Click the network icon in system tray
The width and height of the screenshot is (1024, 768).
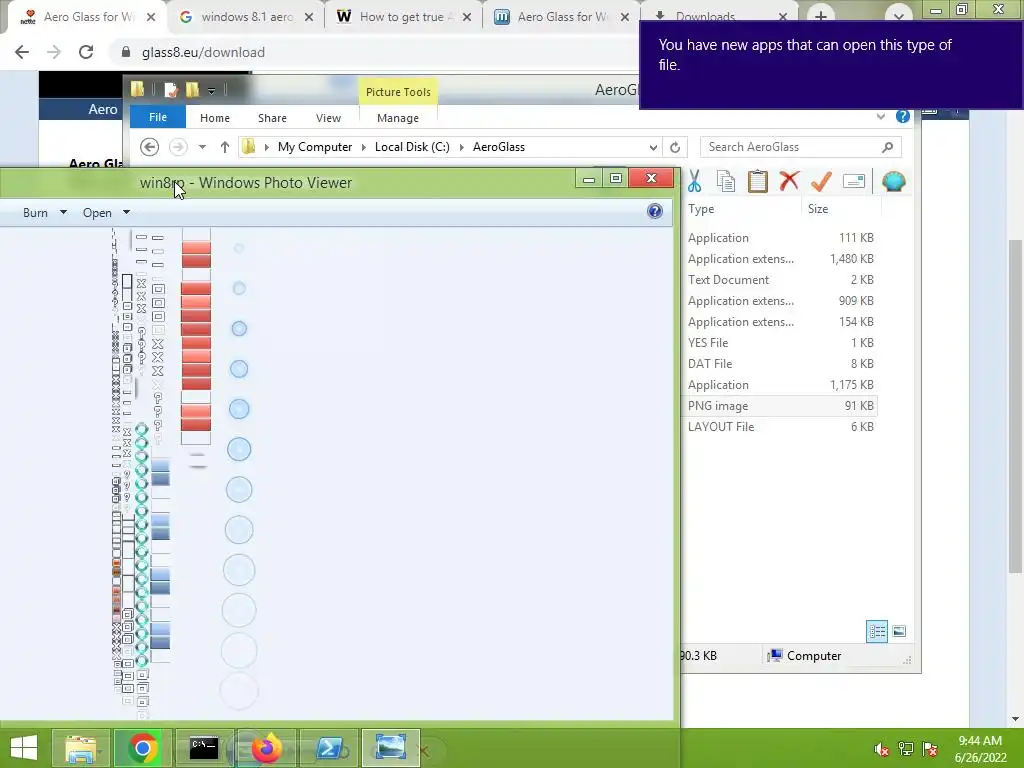pos(906,749)
